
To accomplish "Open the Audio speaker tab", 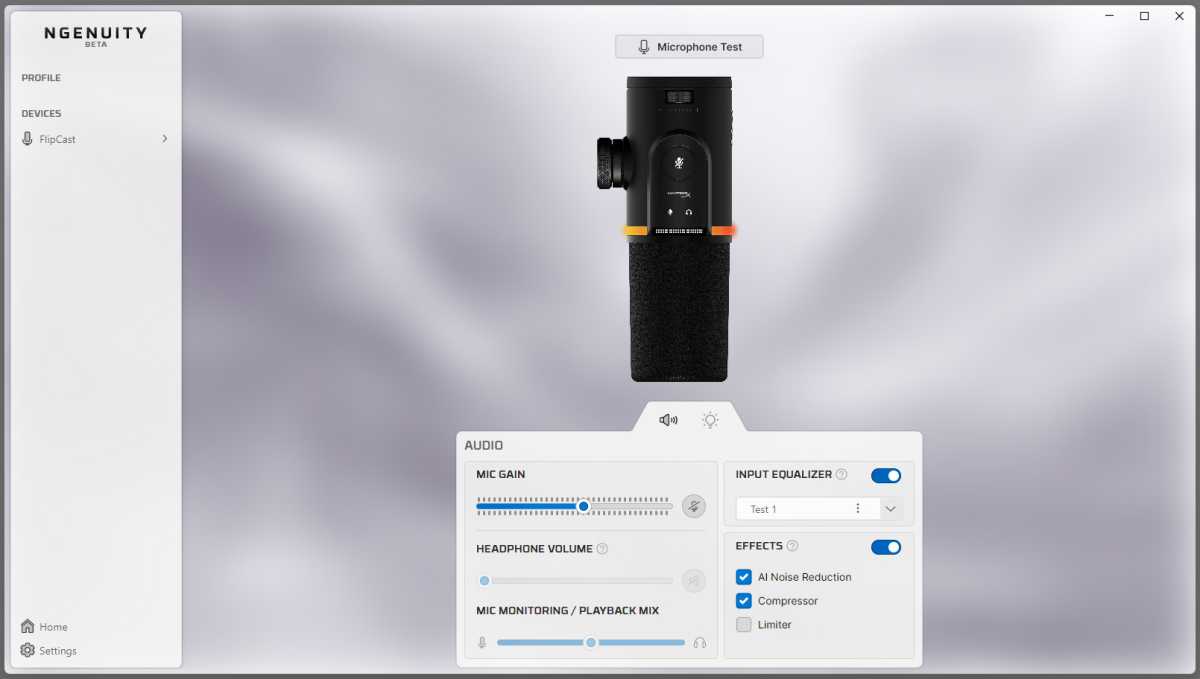I will (x=668, y=420).
